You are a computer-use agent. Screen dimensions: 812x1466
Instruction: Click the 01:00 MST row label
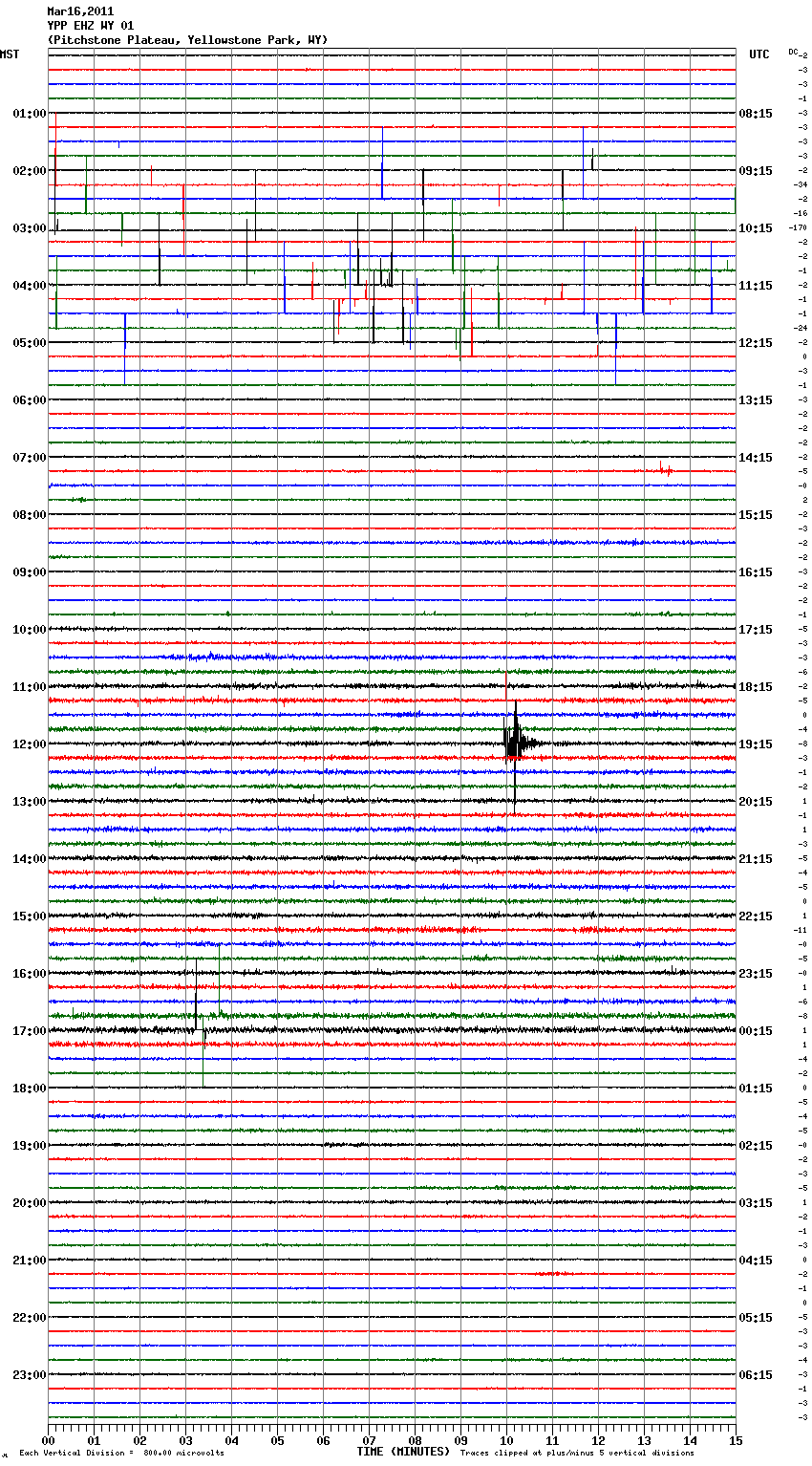click(x=29, y=114)
